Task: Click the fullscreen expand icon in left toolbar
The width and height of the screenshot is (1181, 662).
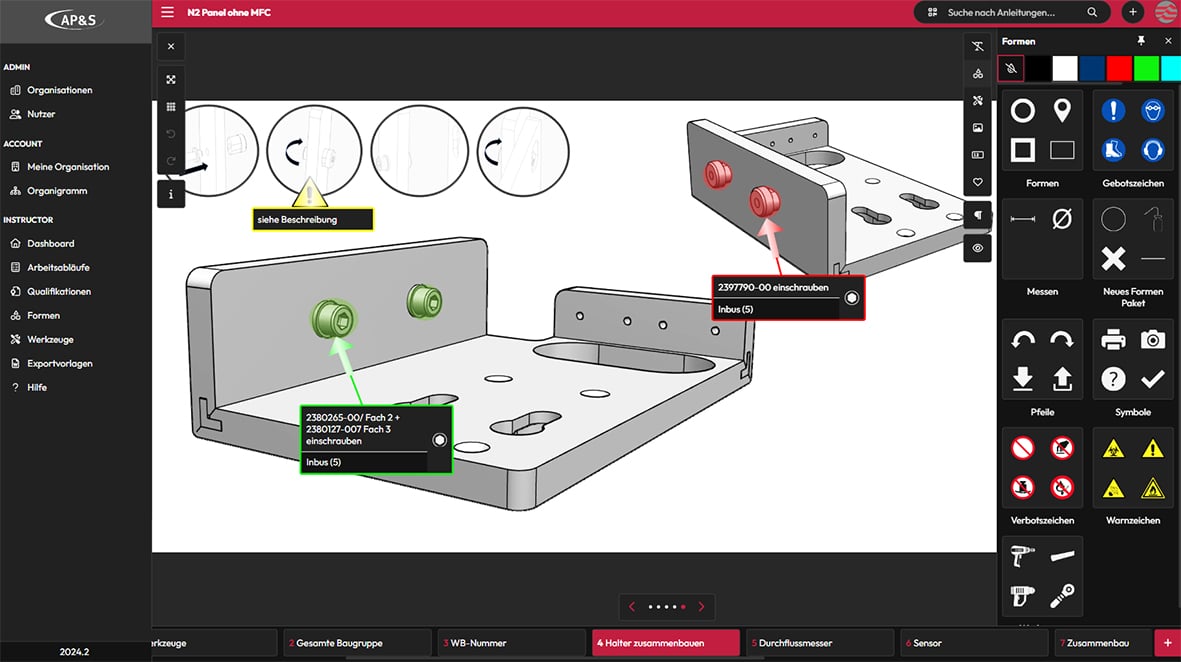Action: click(171, 80)
